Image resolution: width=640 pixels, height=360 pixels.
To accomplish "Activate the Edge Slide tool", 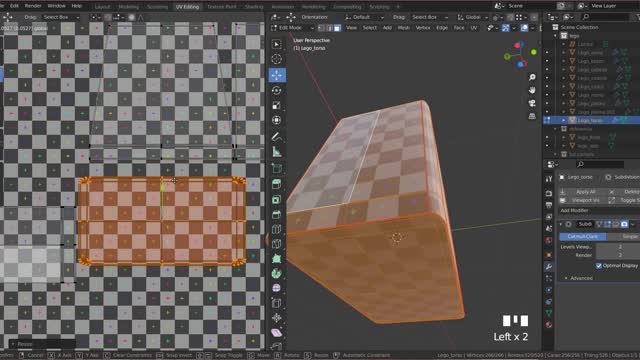I will [x=277, y=303].
